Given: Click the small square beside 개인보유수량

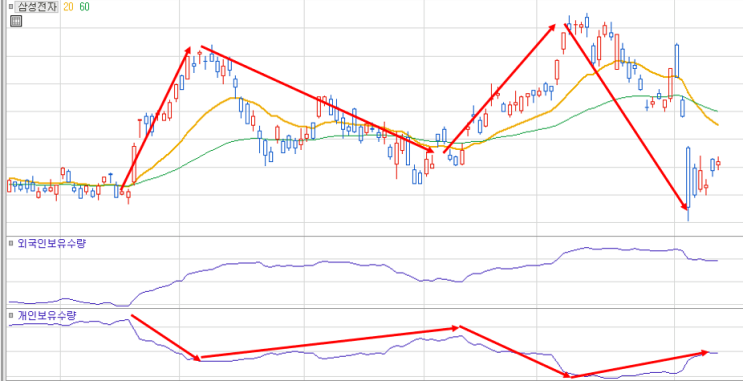Looking at the screenshot, I should click(11, 316).
